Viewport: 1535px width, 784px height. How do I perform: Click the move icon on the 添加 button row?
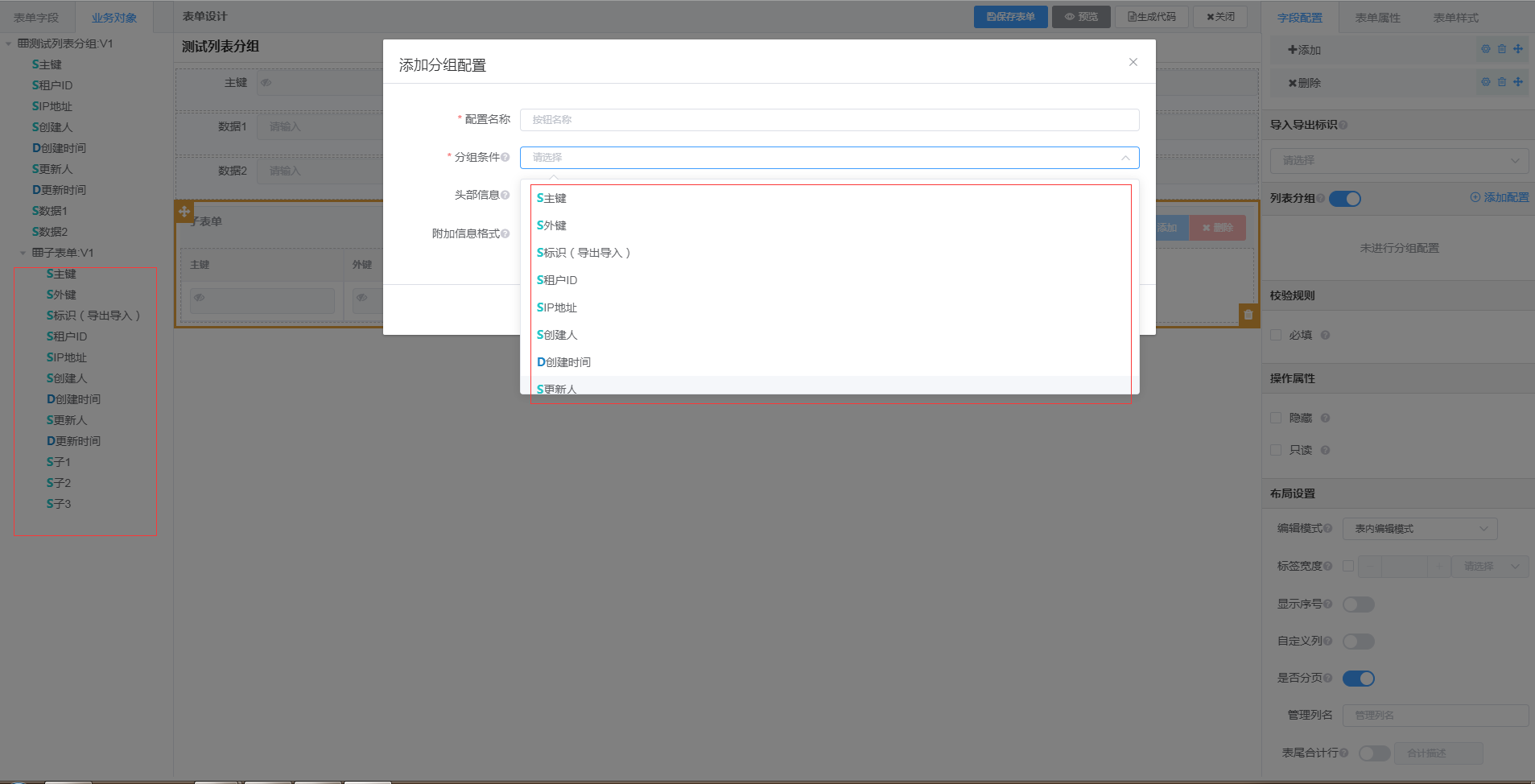[x=1518, y=49]
